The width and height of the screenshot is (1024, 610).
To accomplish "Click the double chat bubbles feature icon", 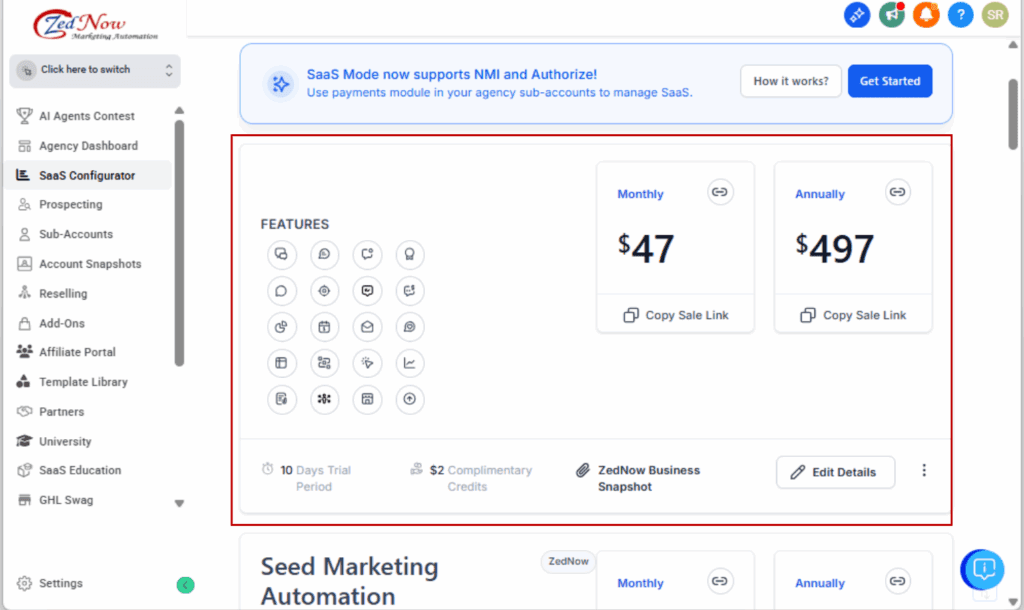I will pyautogui.click(x=281, y=254).
